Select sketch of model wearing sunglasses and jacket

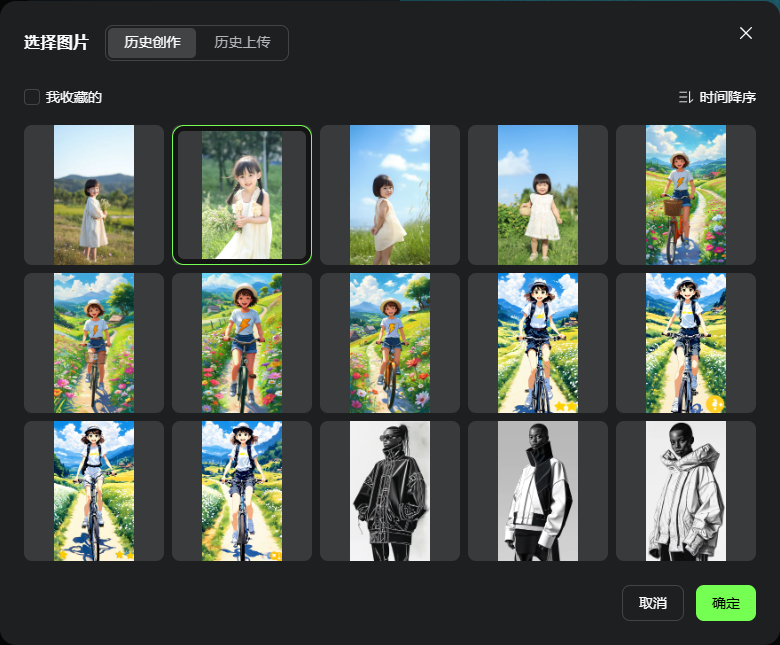coord(390,491)
